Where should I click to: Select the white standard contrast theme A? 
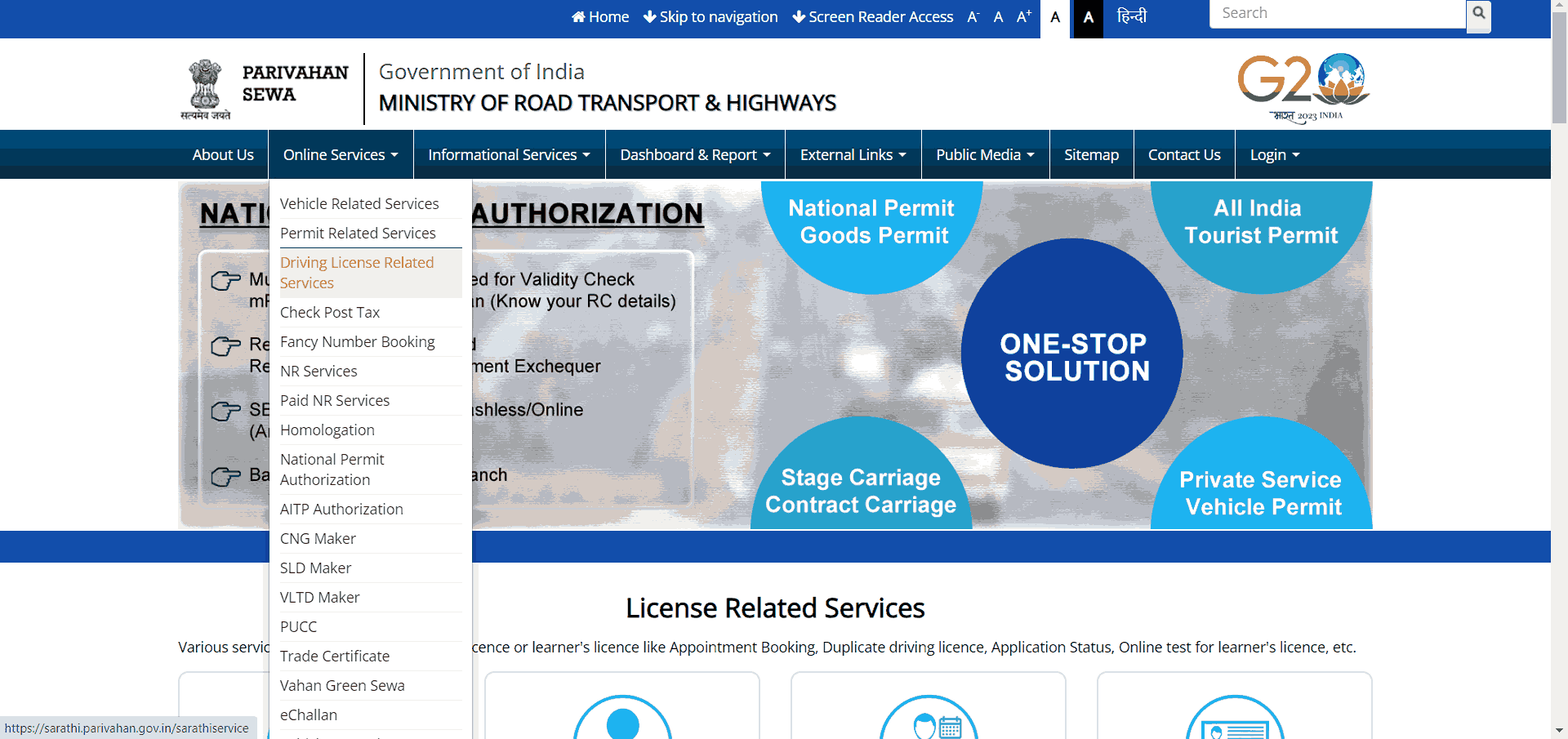pos(1056,18)
